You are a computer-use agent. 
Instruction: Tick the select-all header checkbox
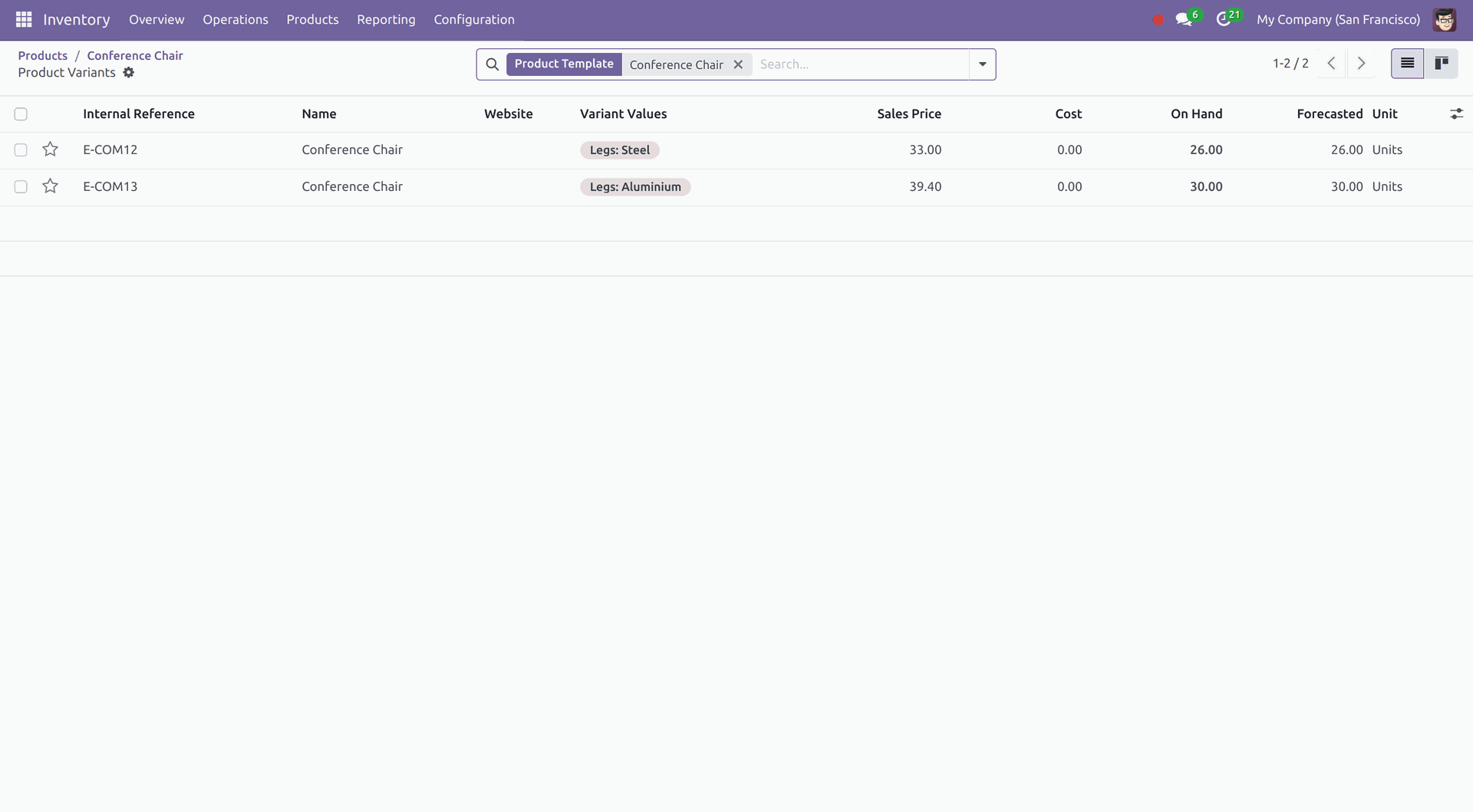21,114
